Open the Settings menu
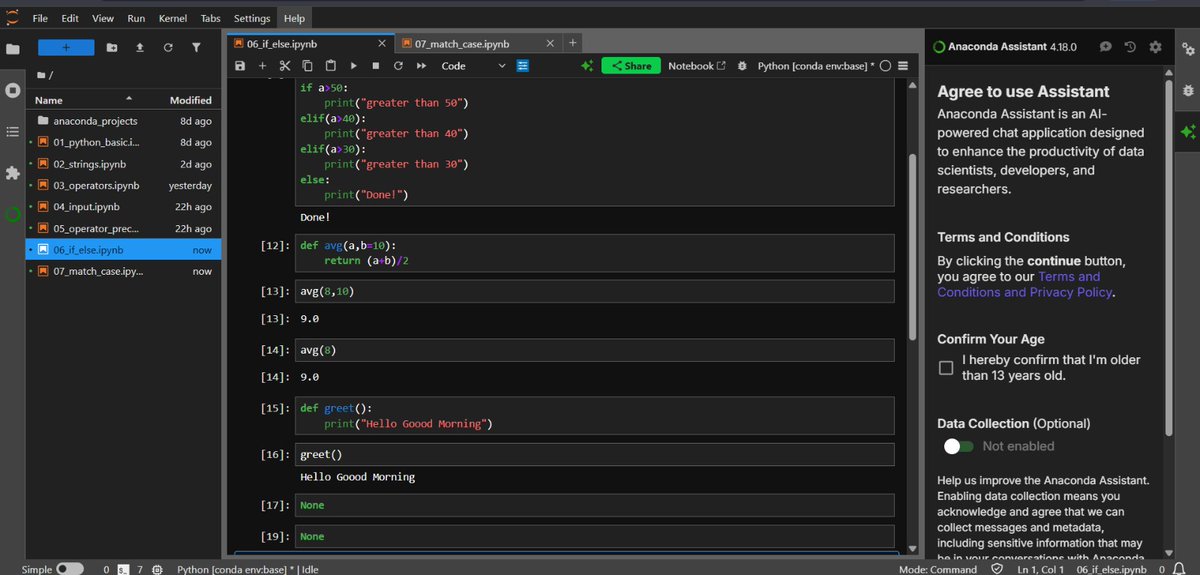The width and height of the screenshot is (1200, 575). pyautogui.click(x=252, y=18)
